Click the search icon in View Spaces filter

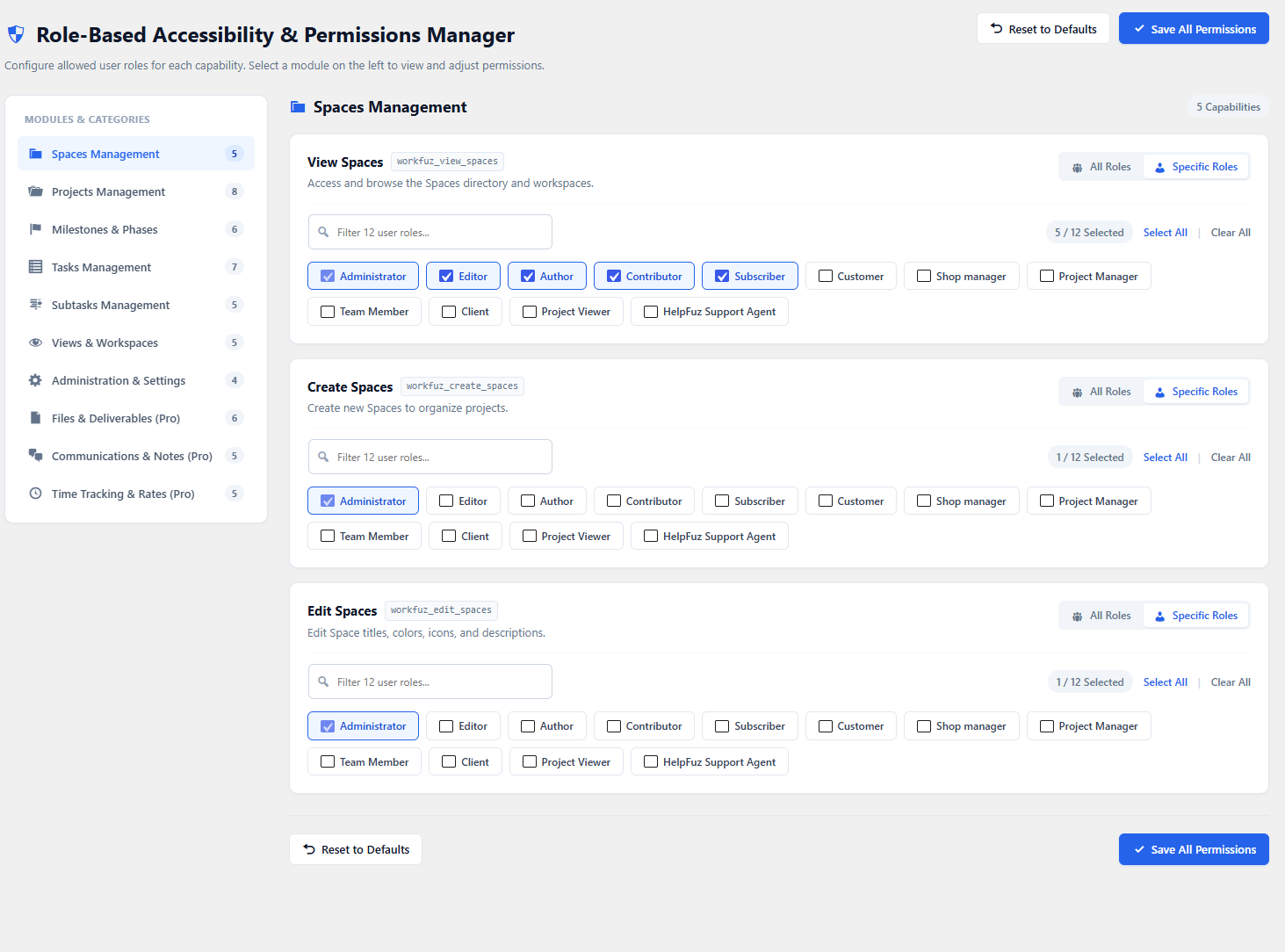pos(323,233)
